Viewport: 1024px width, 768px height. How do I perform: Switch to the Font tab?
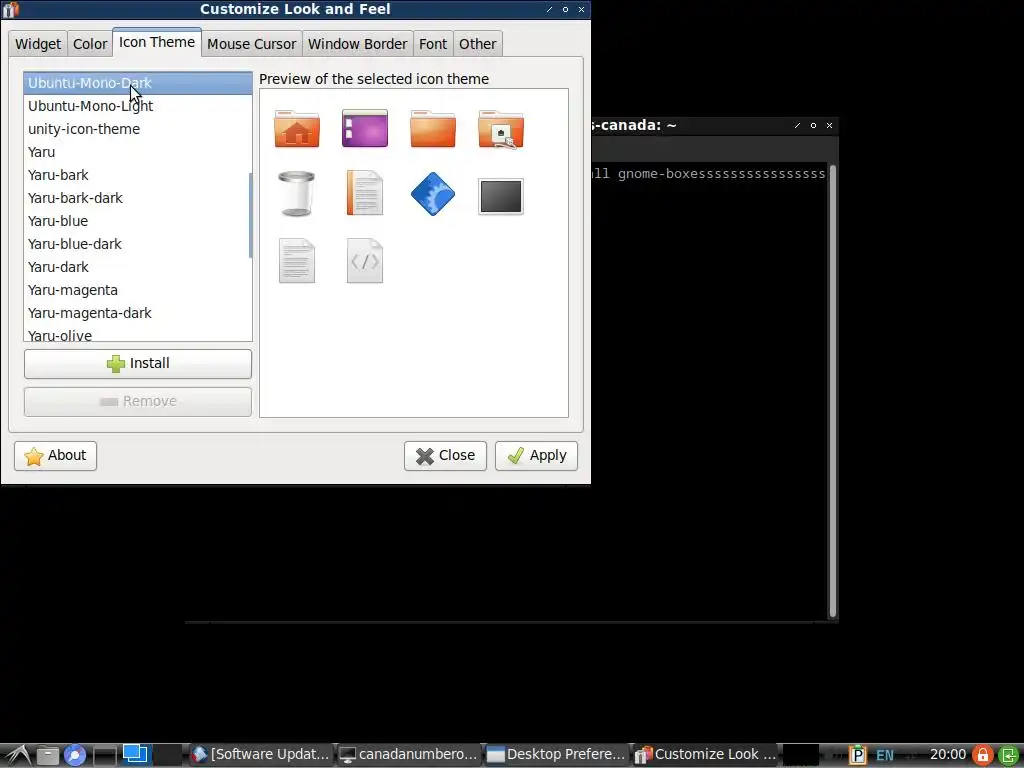tap(433, 44)
